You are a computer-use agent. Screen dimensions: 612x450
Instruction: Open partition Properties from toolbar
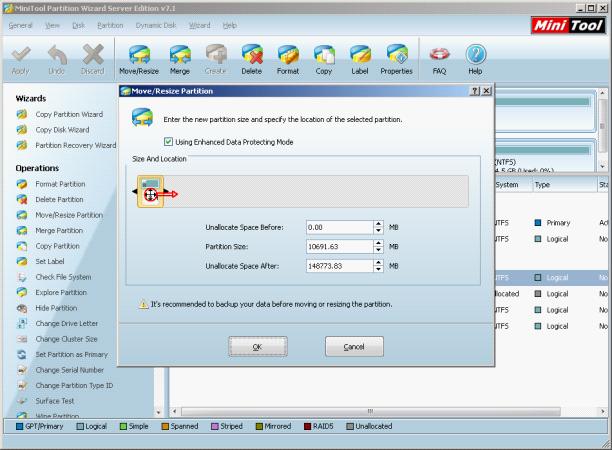[x=397, y=60]
